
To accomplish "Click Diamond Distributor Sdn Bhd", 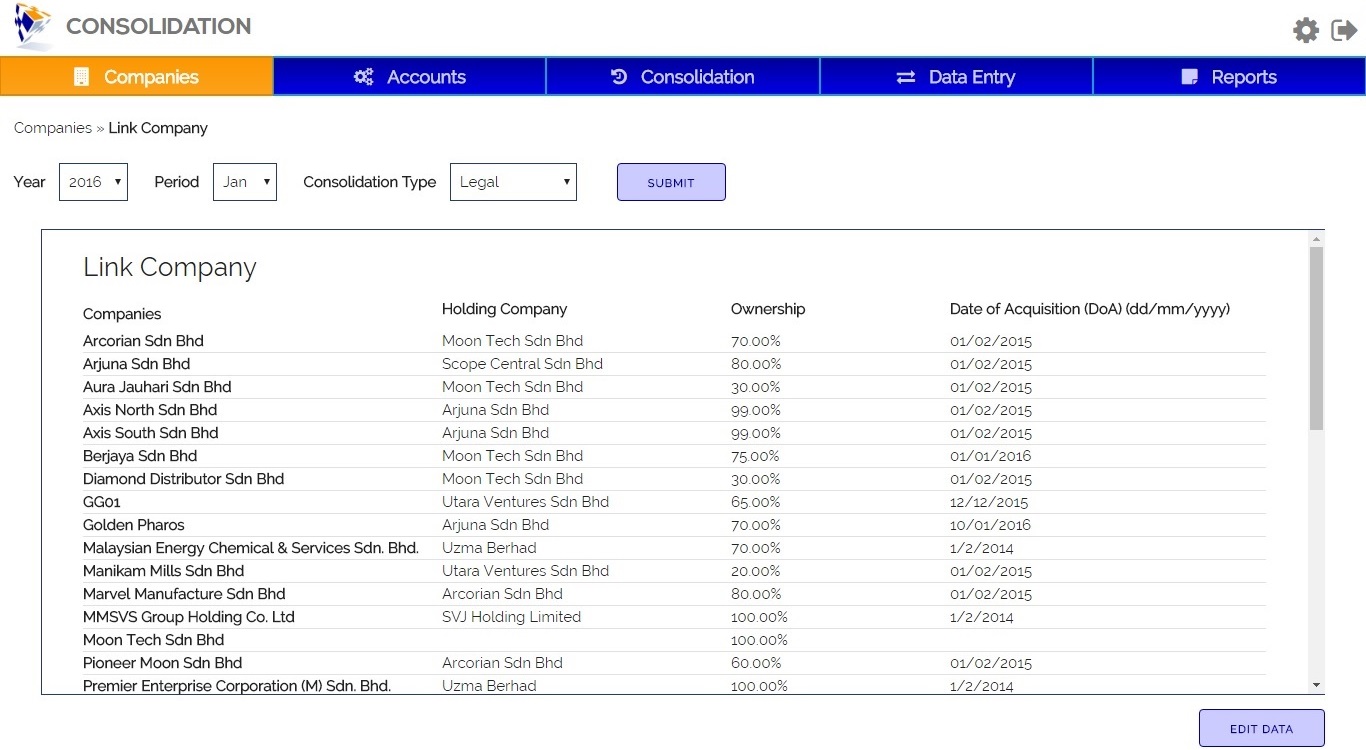I will click(x=183, y=479).
